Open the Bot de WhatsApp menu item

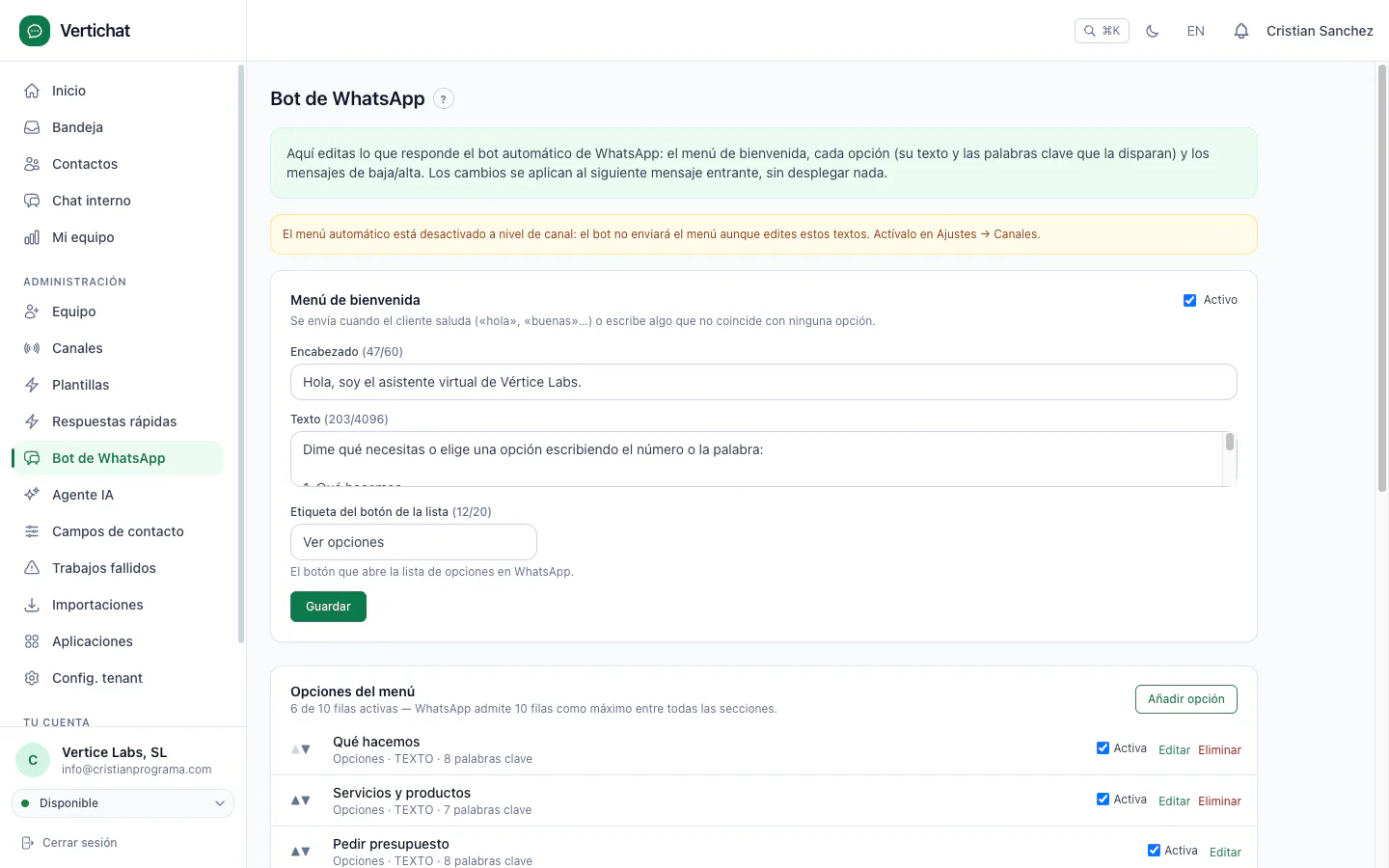point(118,458)
